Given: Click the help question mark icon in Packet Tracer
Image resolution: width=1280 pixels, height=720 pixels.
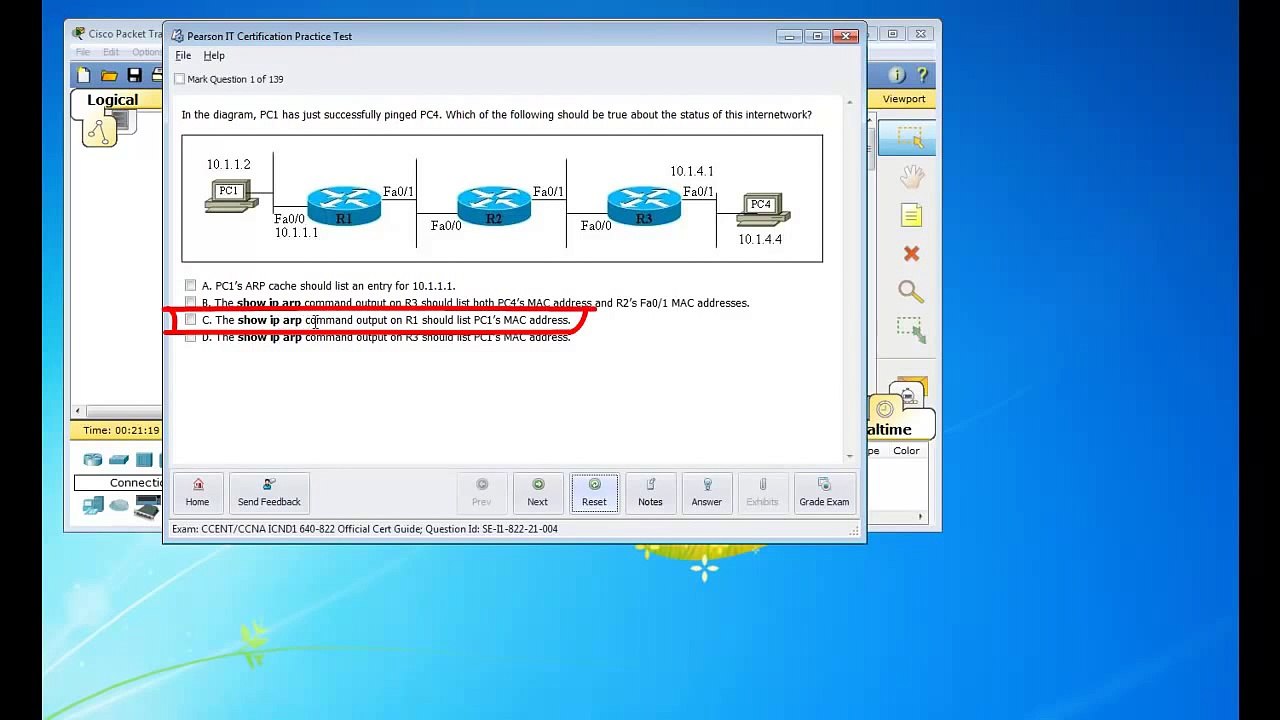Looking at the screenshot, I should click(922, 75).
